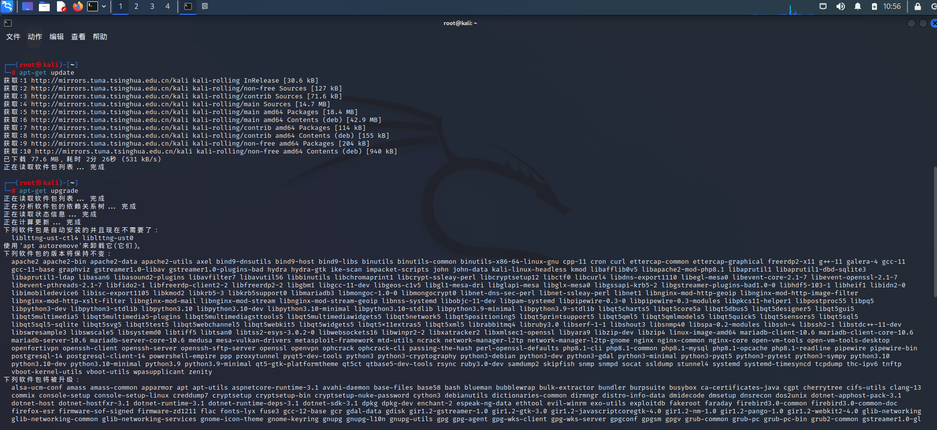This screenshot has height=430, width=937.
Task: Switch to workspace 3
Action: (152, 7)
